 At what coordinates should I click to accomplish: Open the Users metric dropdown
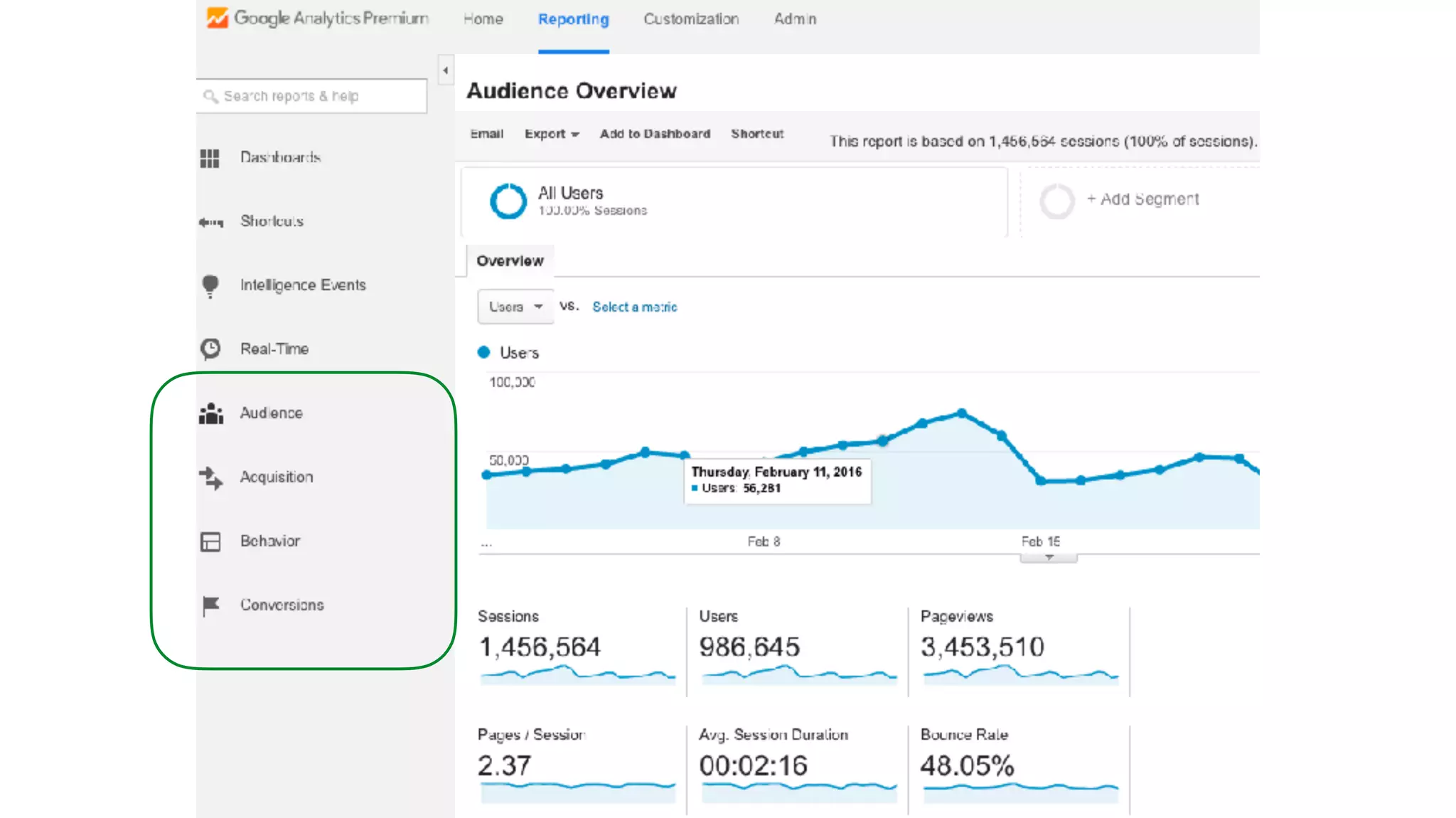coord(515,307)
